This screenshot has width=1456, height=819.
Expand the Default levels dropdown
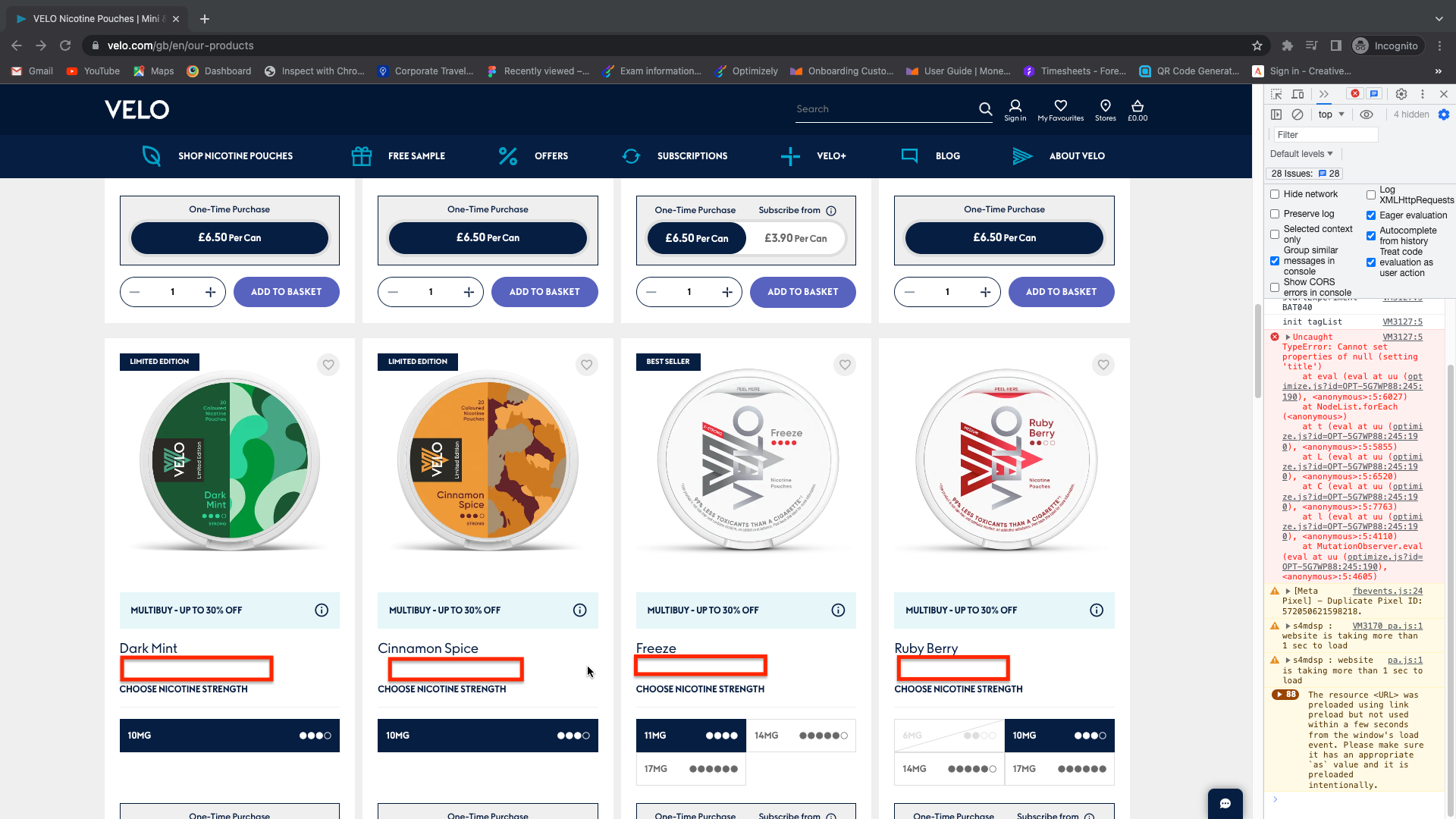point(1301,154)
